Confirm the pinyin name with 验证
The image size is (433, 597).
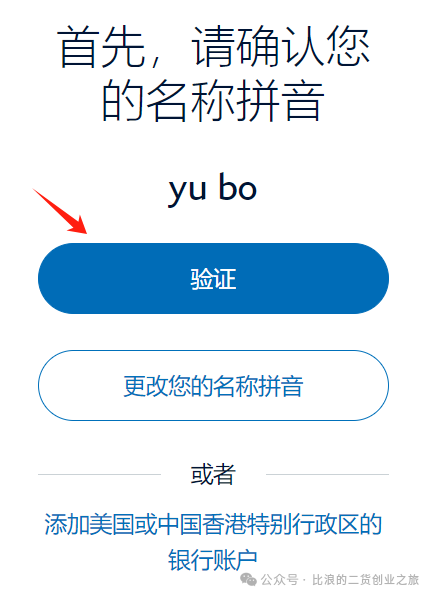213,278
